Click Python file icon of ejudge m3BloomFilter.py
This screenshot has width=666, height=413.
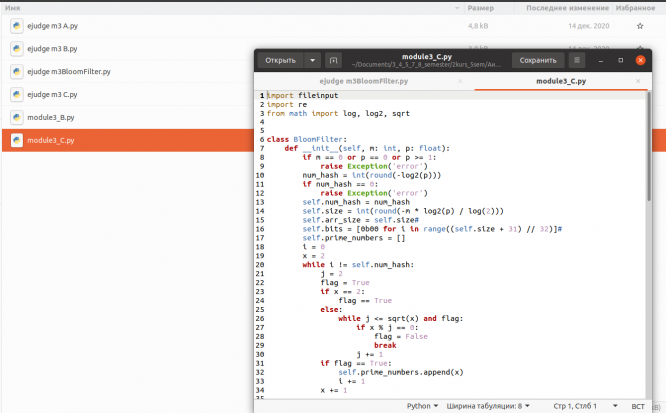(x=17, y=72)
